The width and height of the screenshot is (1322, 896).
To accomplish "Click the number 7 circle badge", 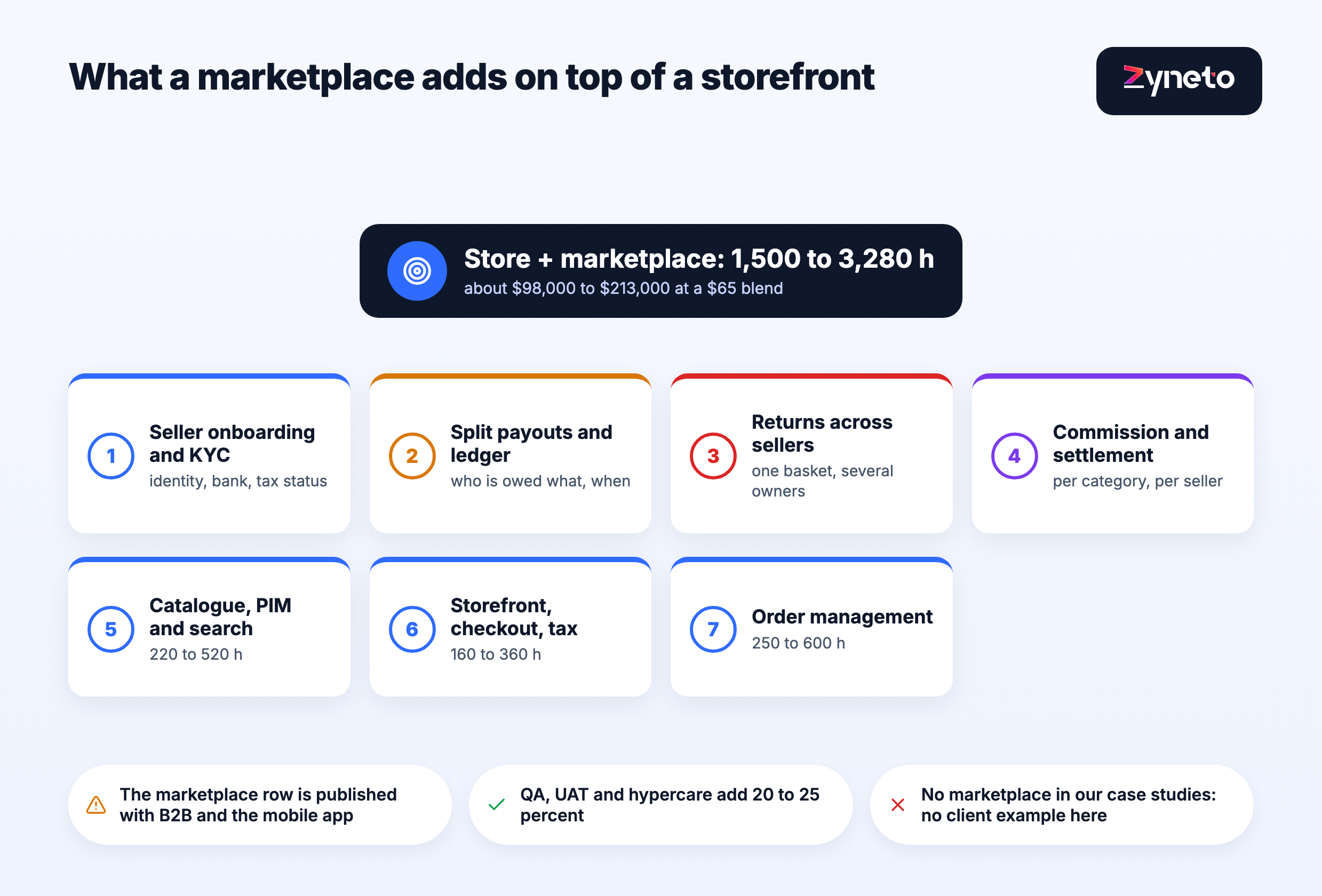I will point(713,629).
